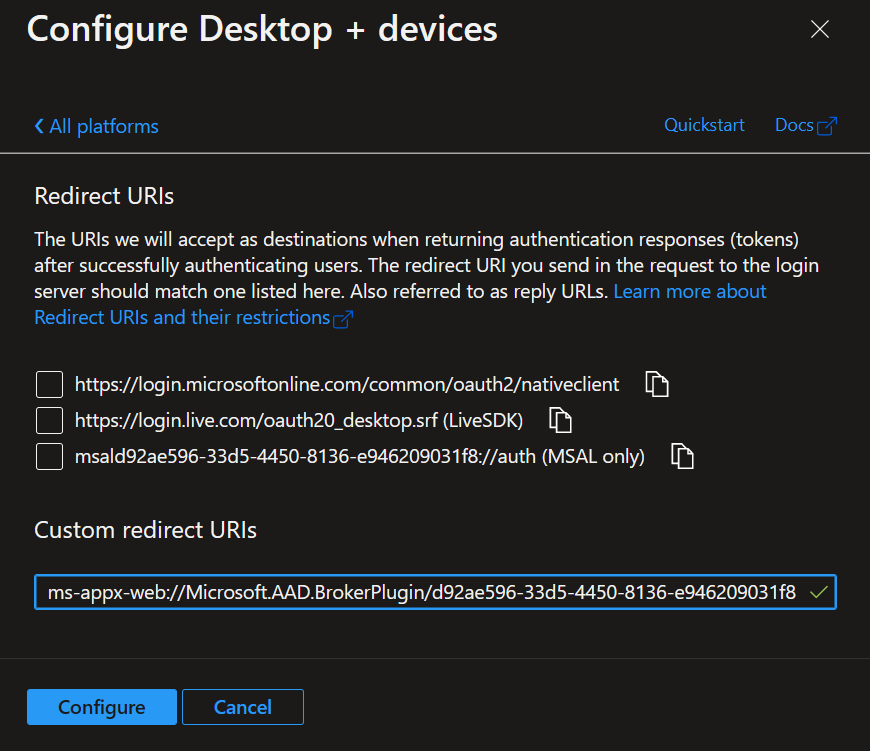This screenshot has height=751, width=870.
Task: Close the Configure Desktop + devices panel
Action: point(820,29)
